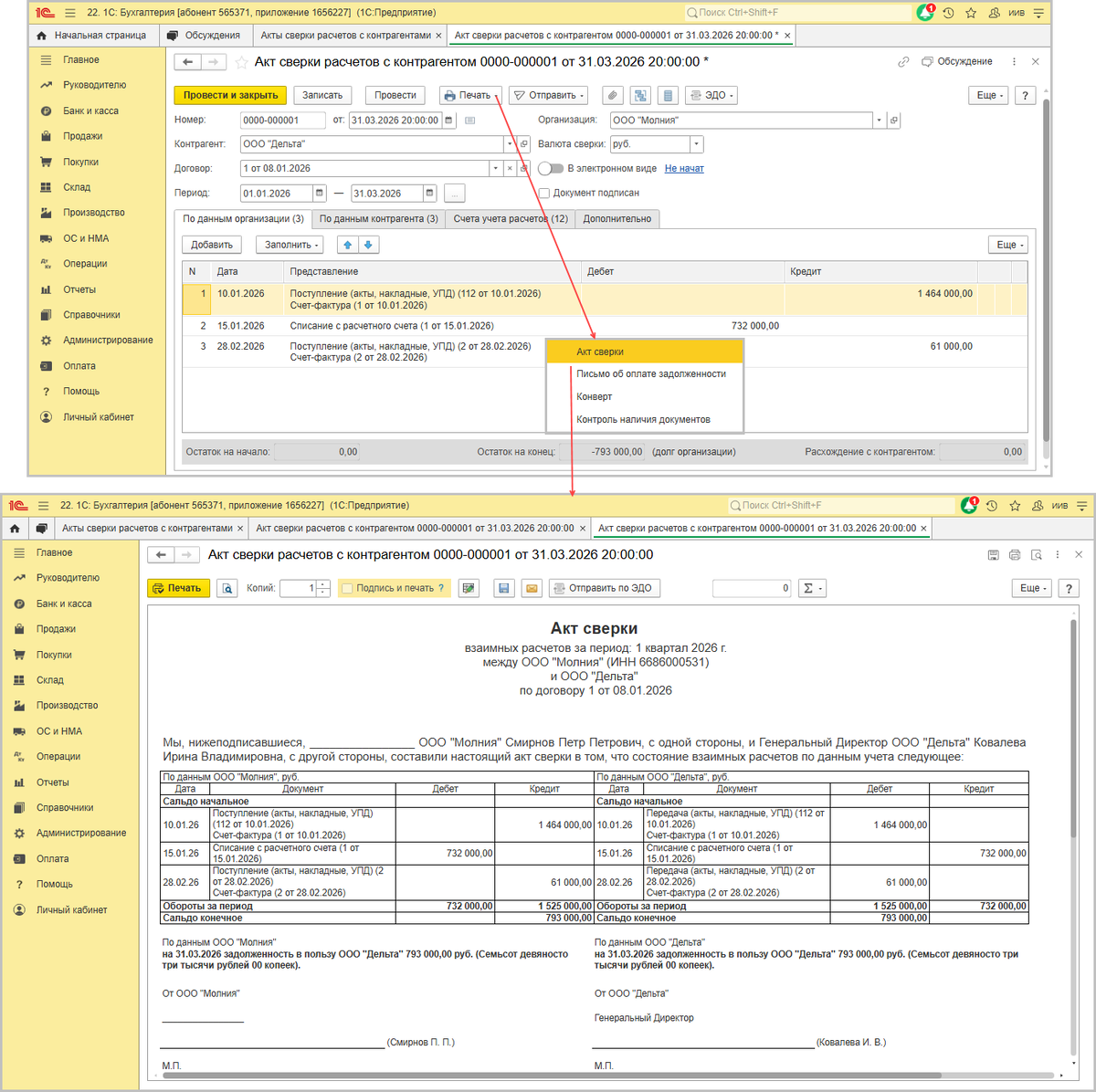Open notifications bell in the editing window header

[924, 13]
